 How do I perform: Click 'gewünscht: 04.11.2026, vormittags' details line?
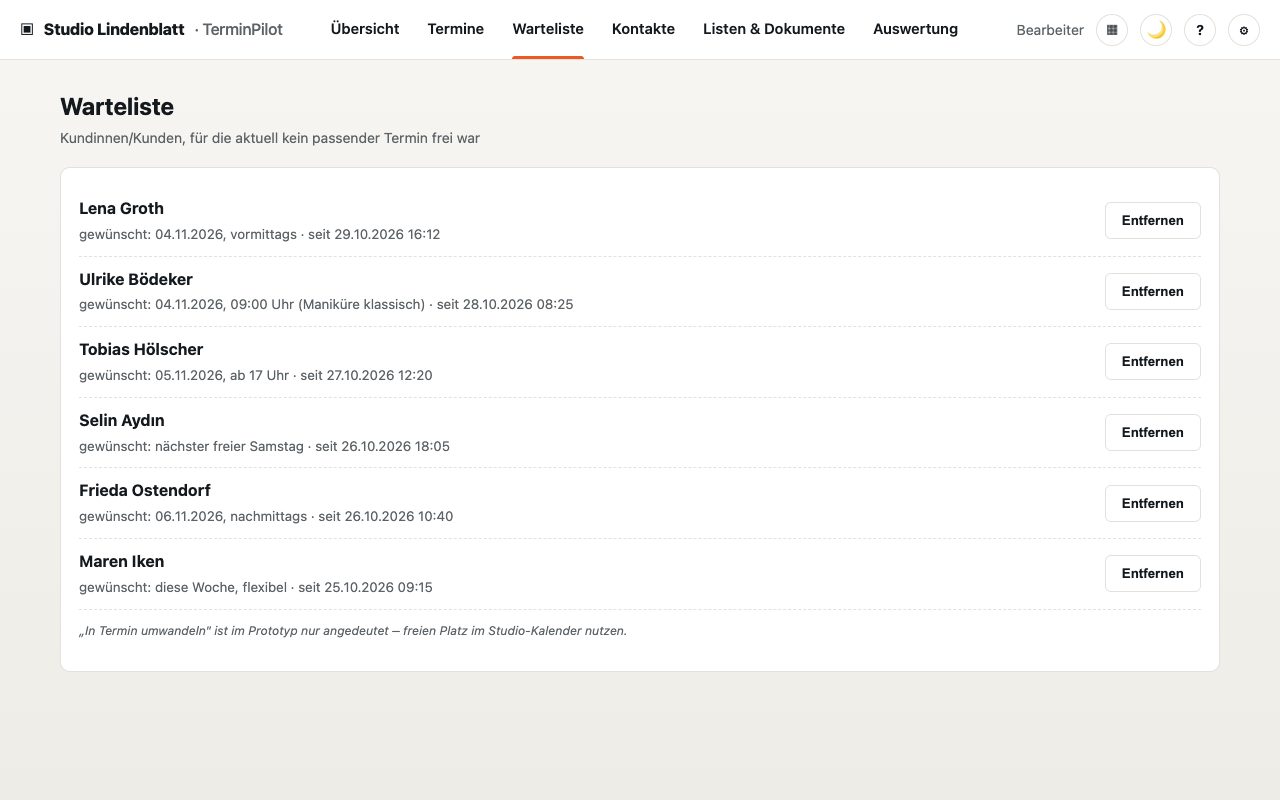(260, 234)
